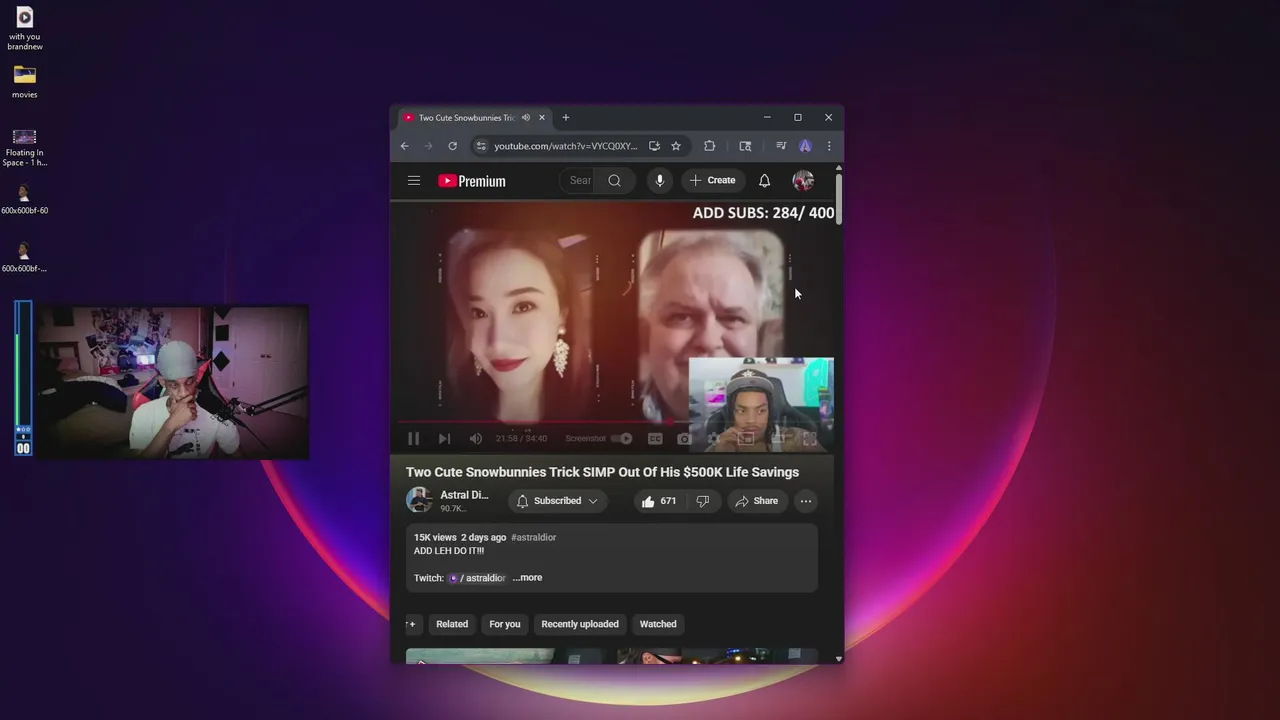The image size is (1280, 720).
Task: Skip to next video in player
Action: pyautogui.click(x=444, y=439)
